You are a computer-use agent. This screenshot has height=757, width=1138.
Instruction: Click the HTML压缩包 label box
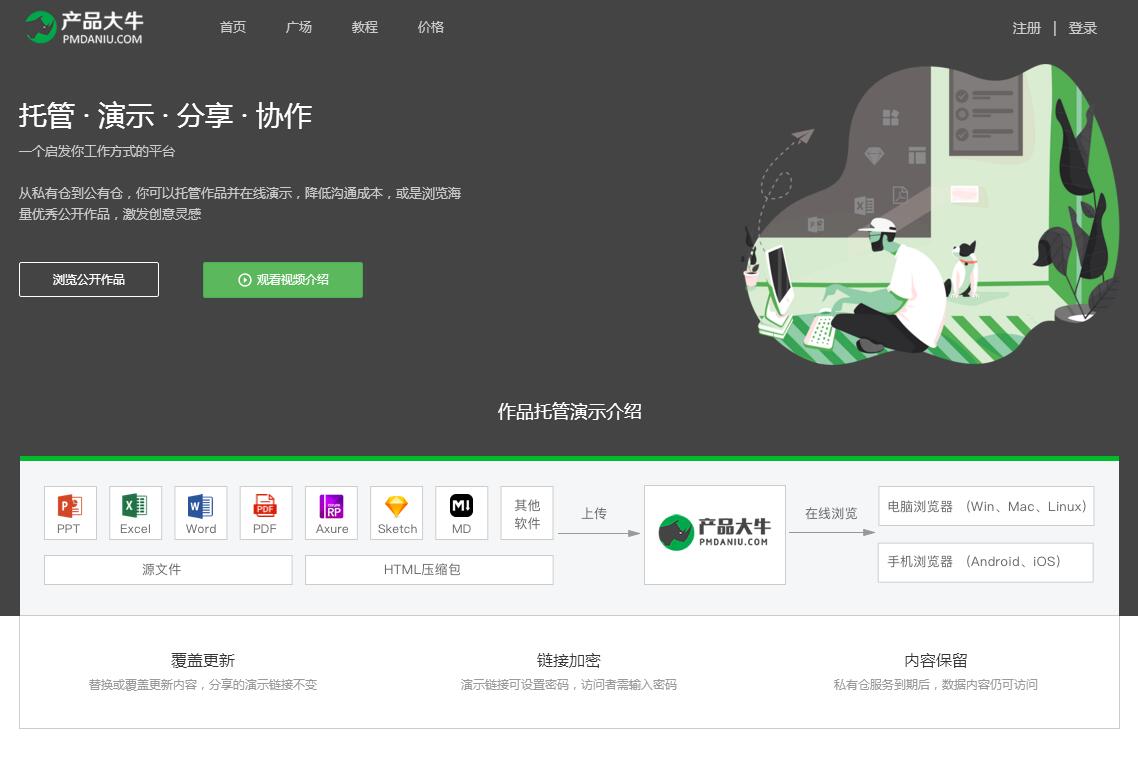pos(429,570)
